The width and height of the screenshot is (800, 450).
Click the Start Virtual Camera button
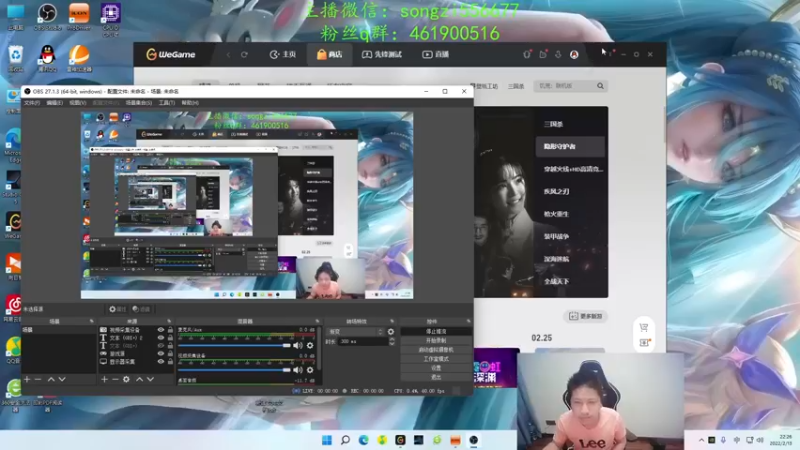click(436, 350)
